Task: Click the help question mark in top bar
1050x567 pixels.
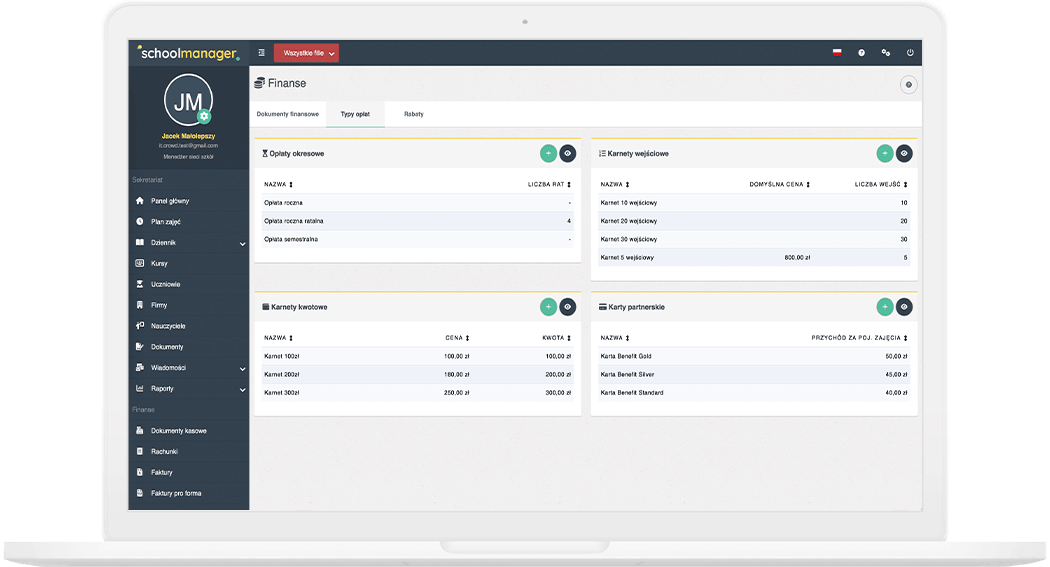Action: tap(861, 53)
